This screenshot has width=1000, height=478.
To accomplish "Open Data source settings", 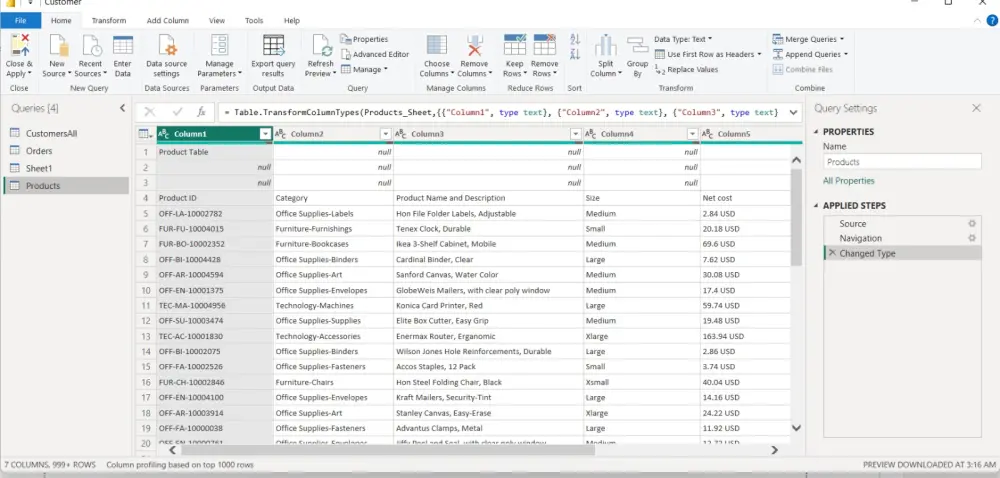I will pos(167,47).
